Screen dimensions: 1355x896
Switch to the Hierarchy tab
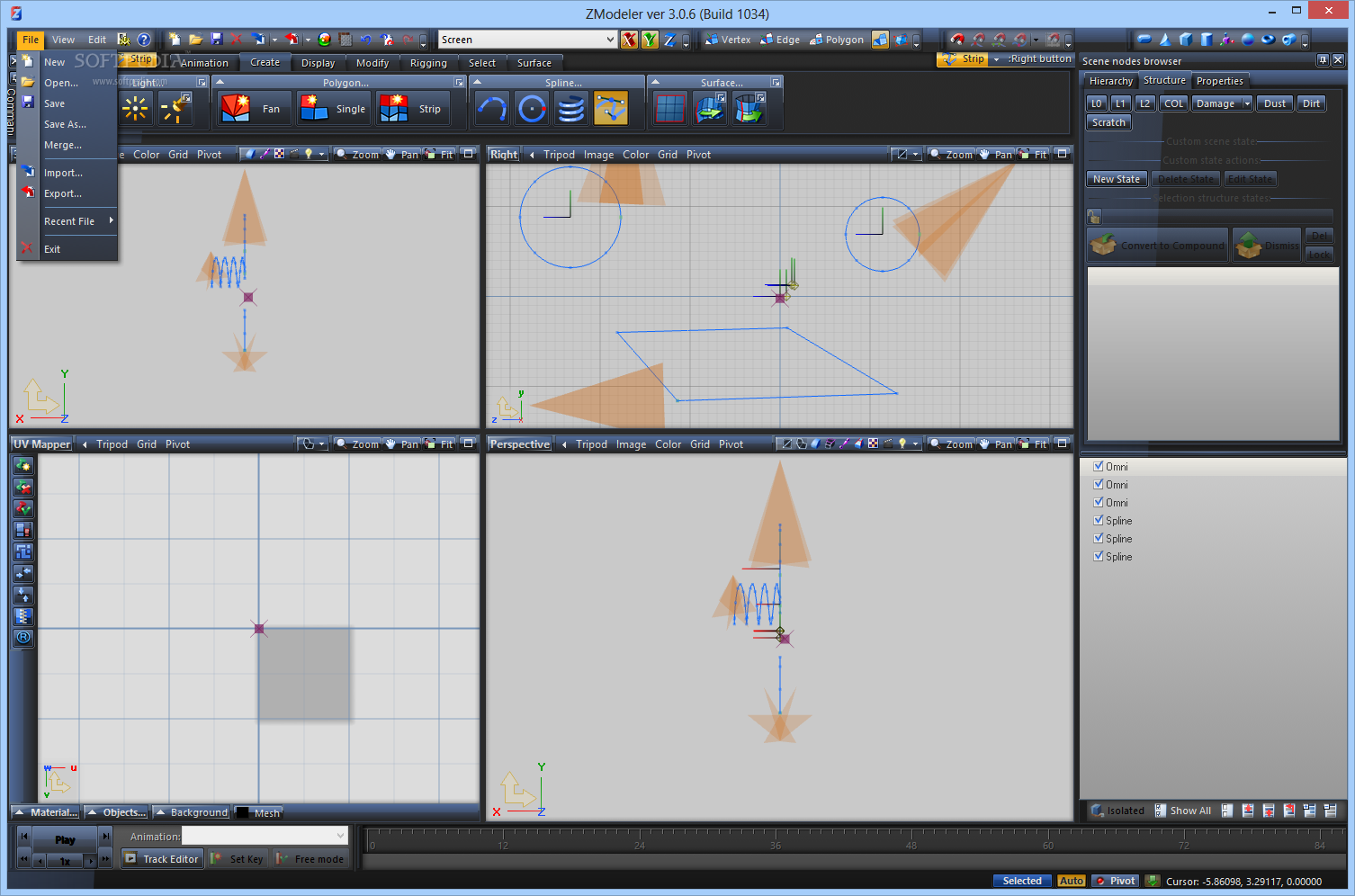click(1111, 81)
